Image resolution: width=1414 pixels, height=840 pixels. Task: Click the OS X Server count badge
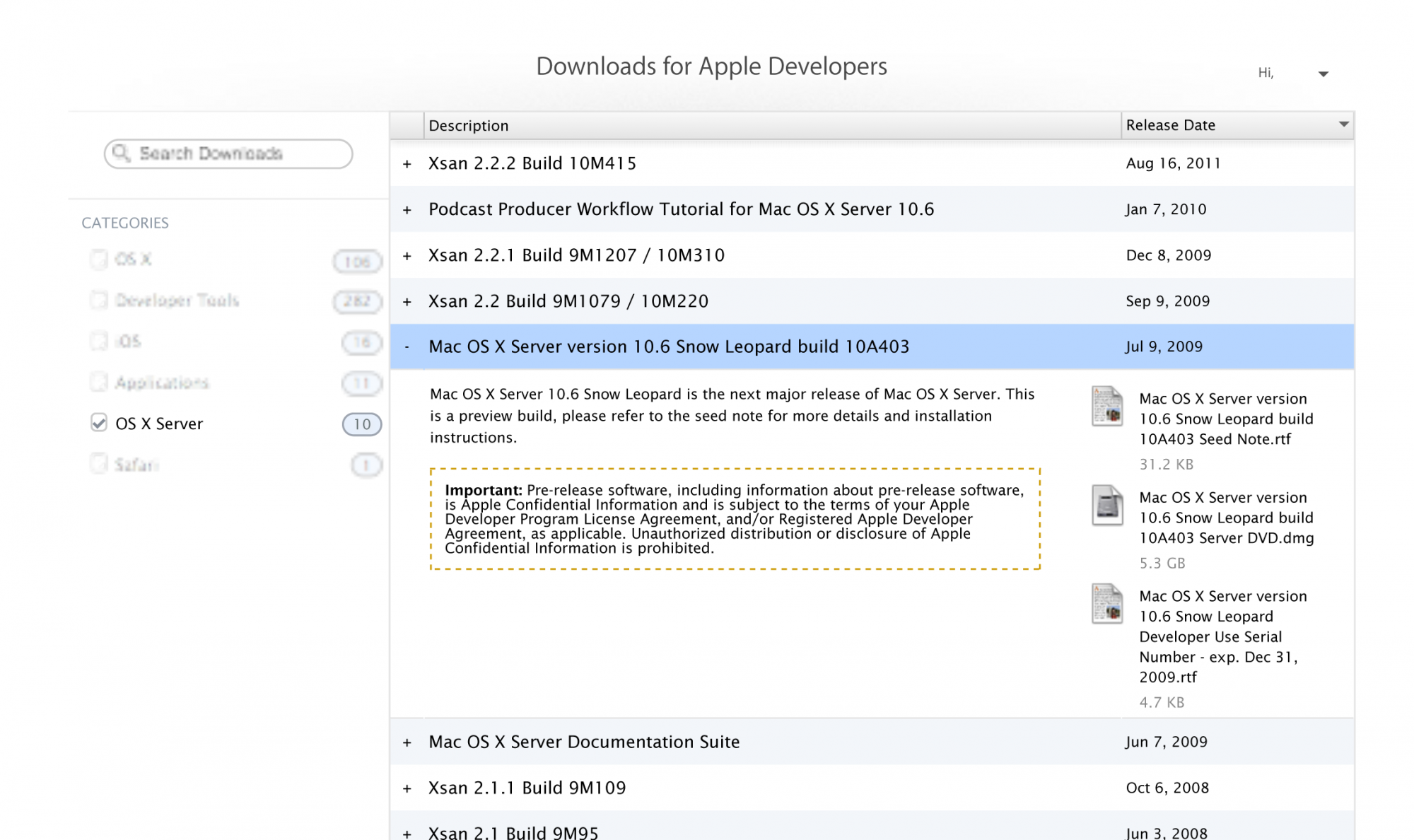(362, 424)
